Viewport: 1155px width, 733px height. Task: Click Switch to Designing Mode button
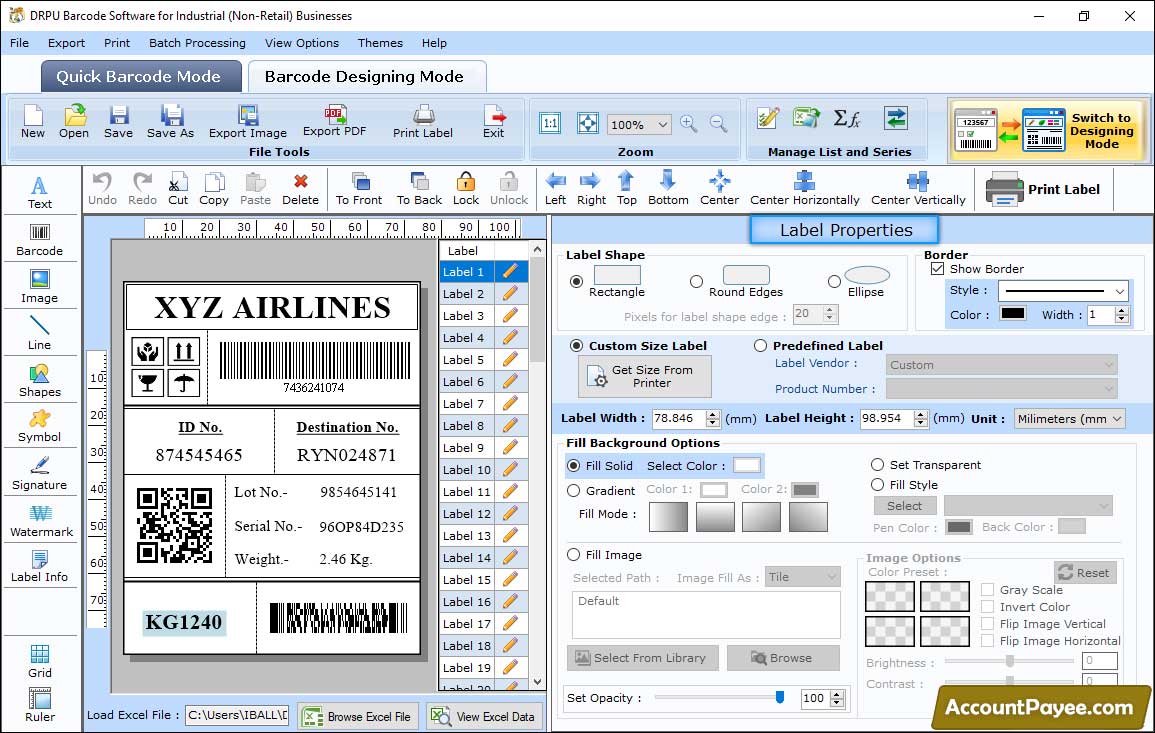[1048, 130]
